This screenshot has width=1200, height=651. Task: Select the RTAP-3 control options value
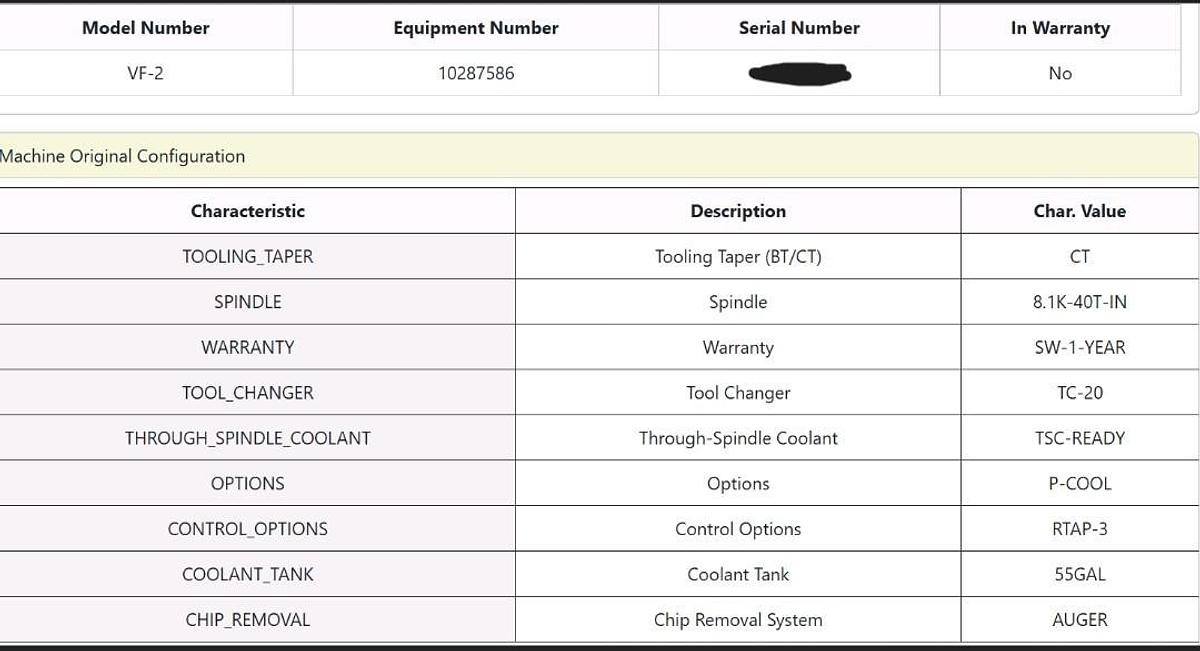tap(1080, 529)
